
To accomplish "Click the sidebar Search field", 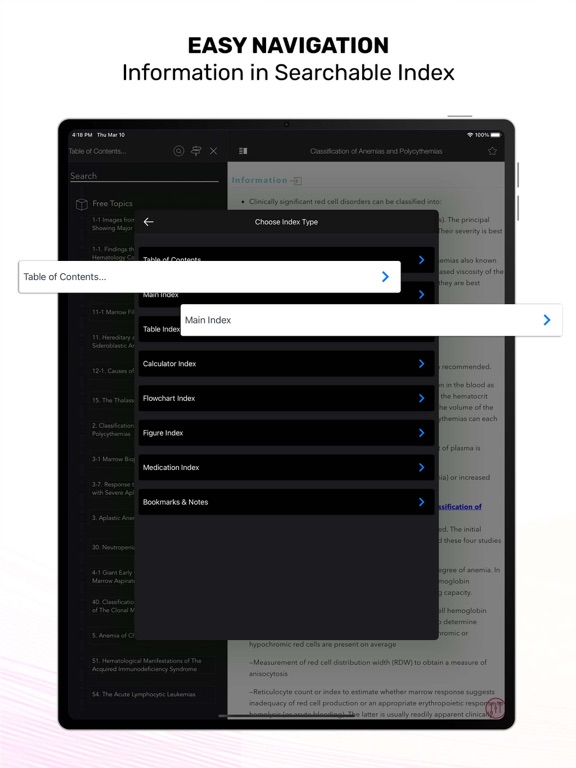I will 144,176.
